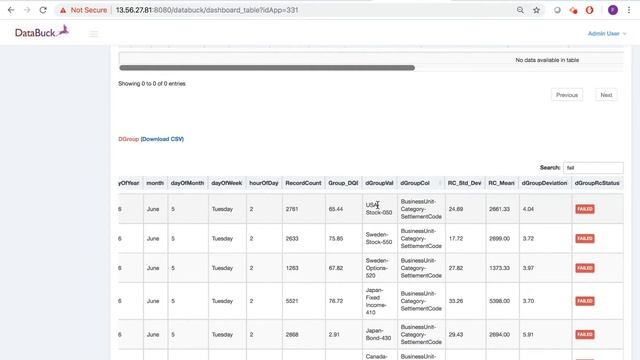This screenshot has width=640, height=360.
Task: Click RecordCount value 1263
Action: 292,268
